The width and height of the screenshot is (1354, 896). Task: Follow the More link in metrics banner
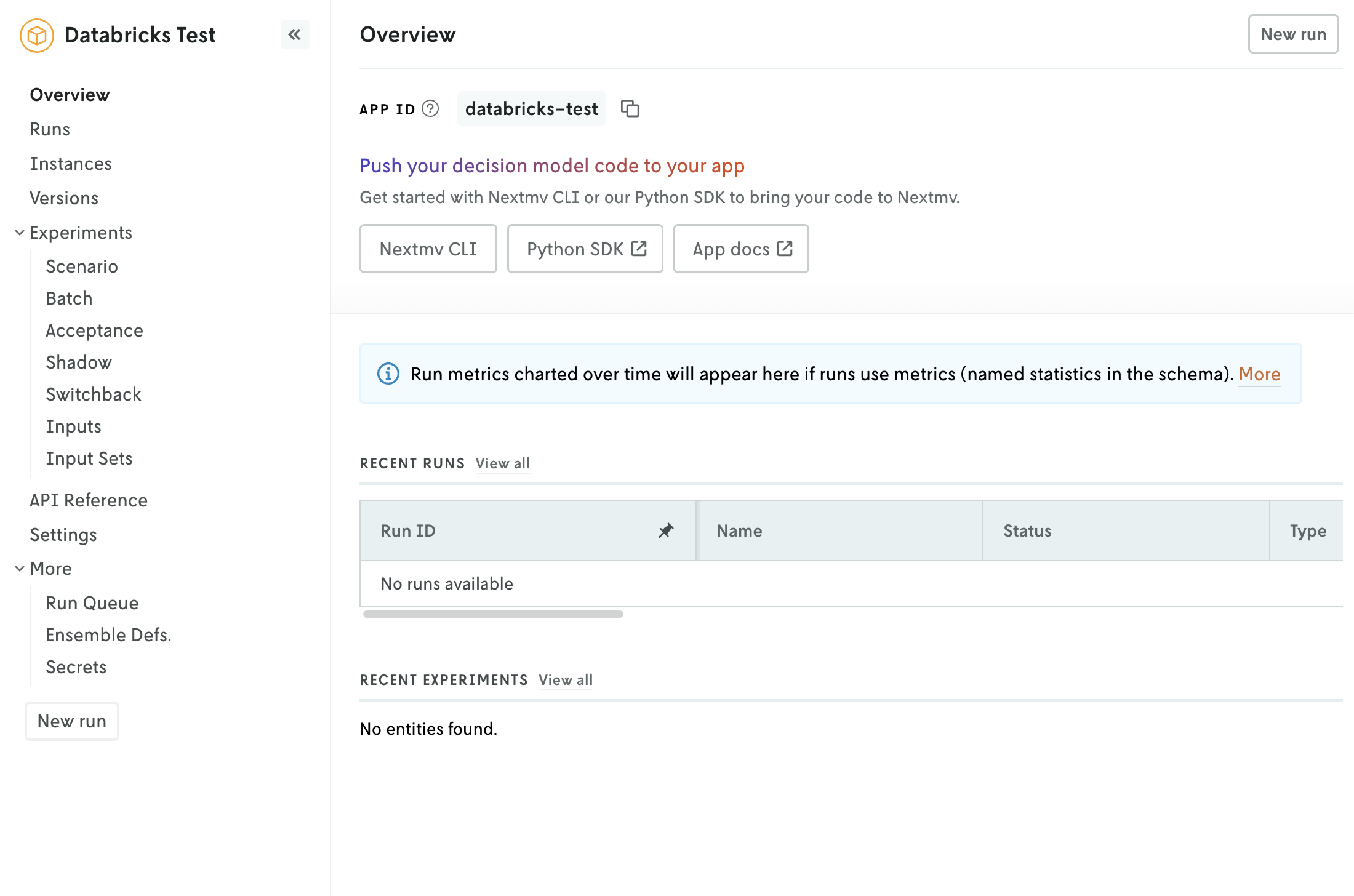point(1259,374)
